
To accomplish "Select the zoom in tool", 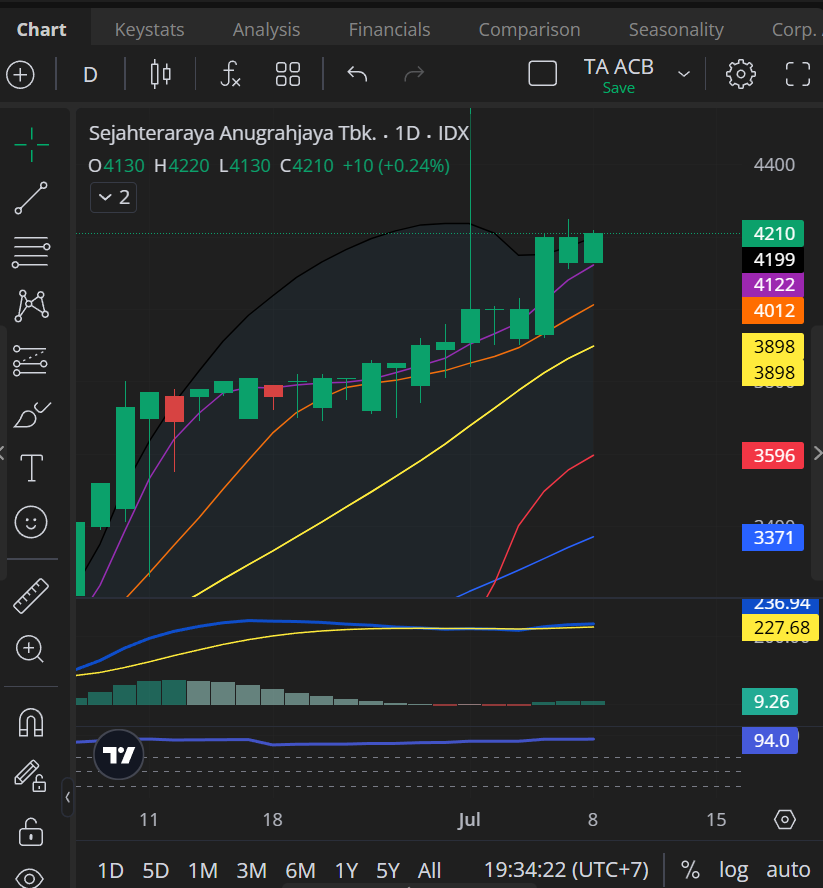I will point(29,649).
